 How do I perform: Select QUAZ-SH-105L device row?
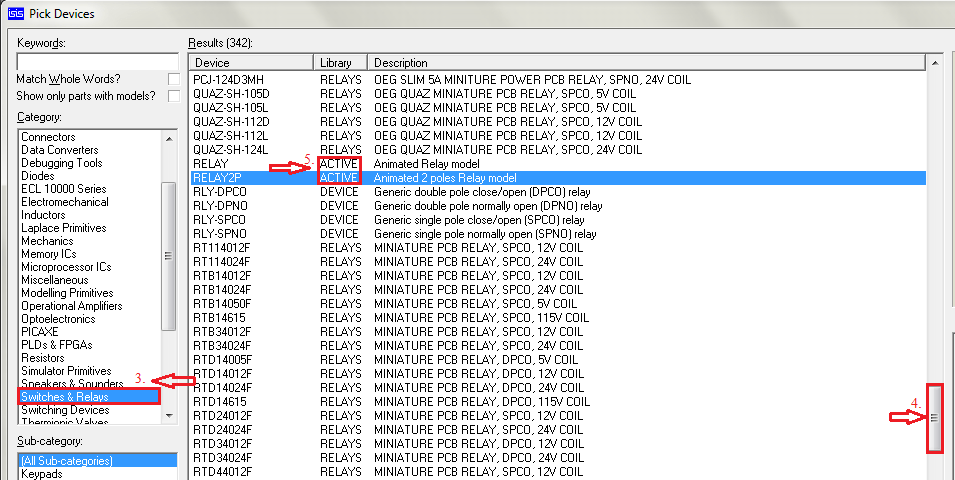tap(557, 108)
